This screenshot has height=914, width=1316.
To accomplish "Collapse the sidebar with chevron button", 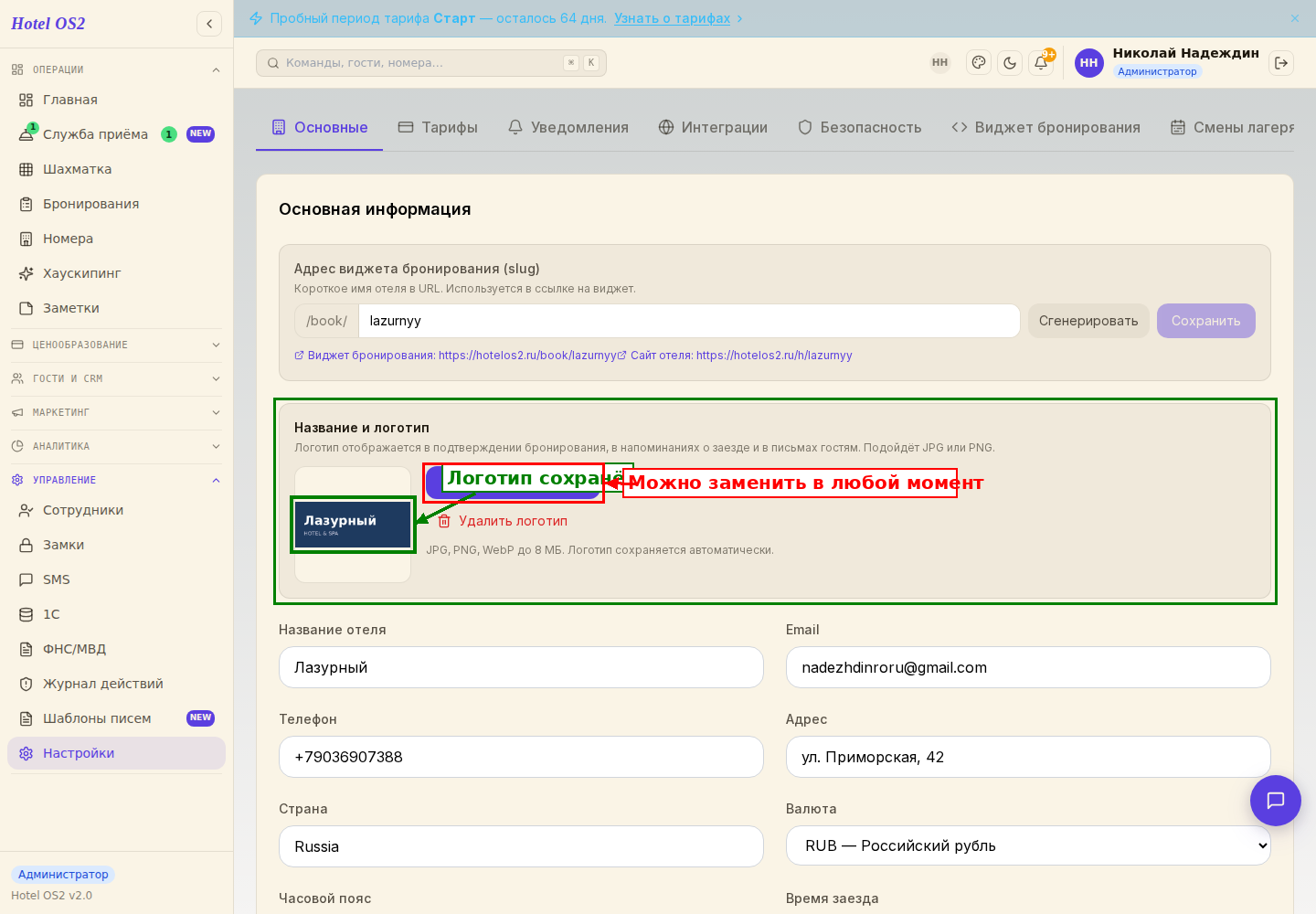I will click(209, 24).
